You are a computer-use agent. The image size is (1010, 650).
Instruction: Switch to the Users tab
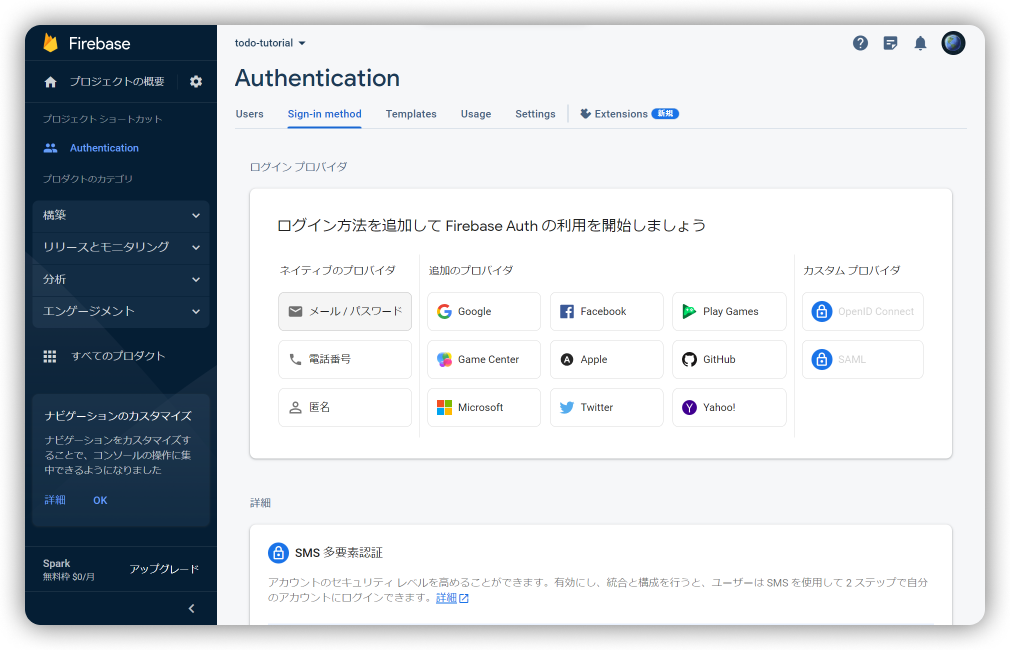point(249,114)
